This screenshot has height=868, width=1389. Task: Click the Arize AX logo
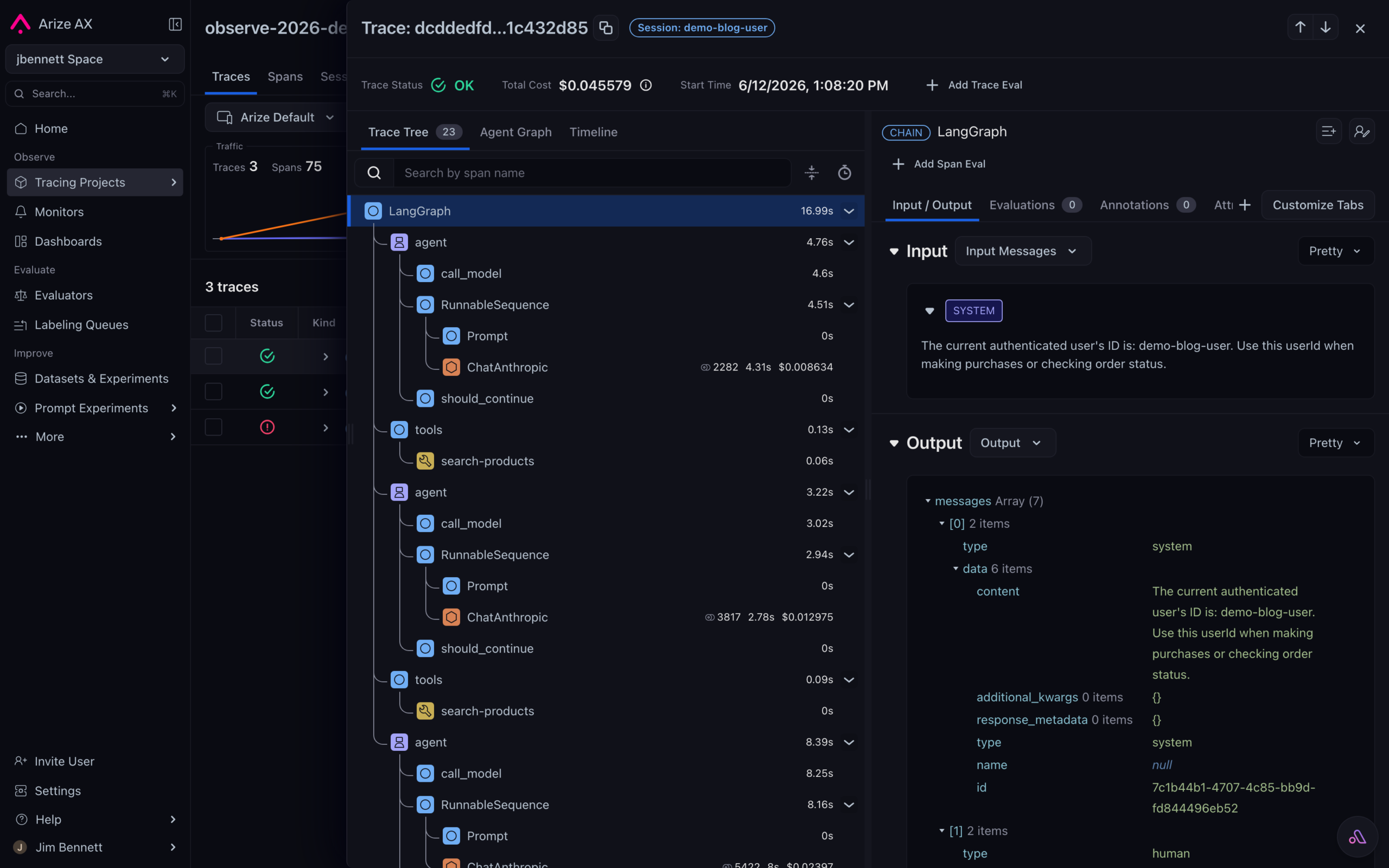point(21,23)
